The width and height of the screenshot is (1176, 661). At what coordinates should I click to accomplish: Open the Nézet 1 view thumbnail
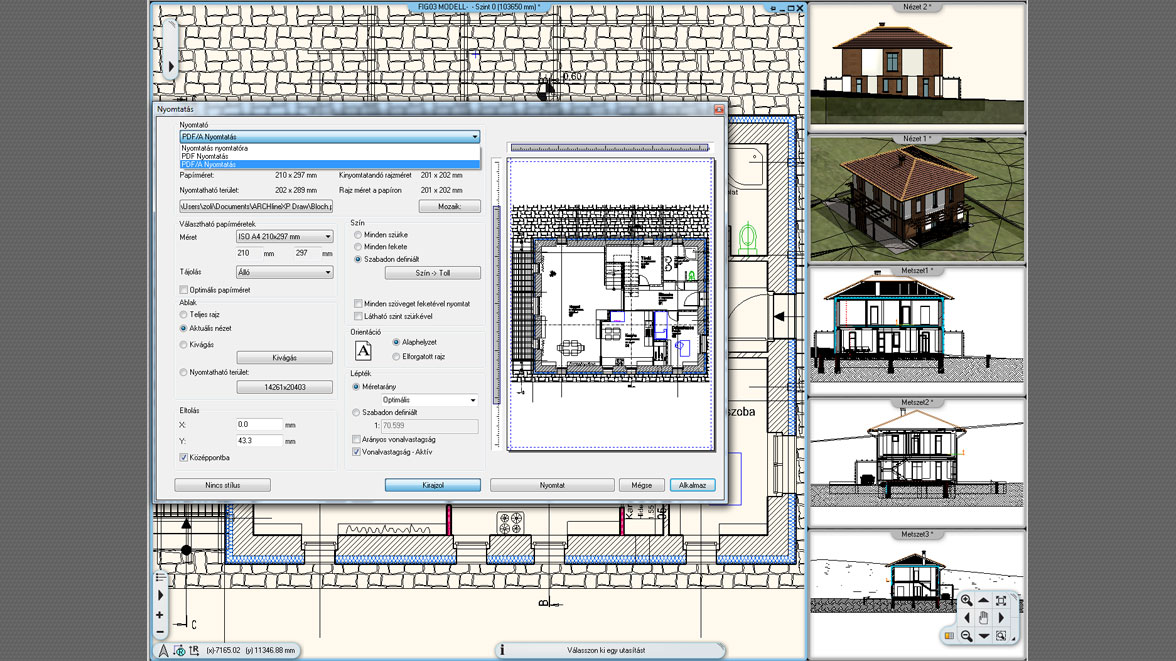pyautogui.click(x=916, y=199)
